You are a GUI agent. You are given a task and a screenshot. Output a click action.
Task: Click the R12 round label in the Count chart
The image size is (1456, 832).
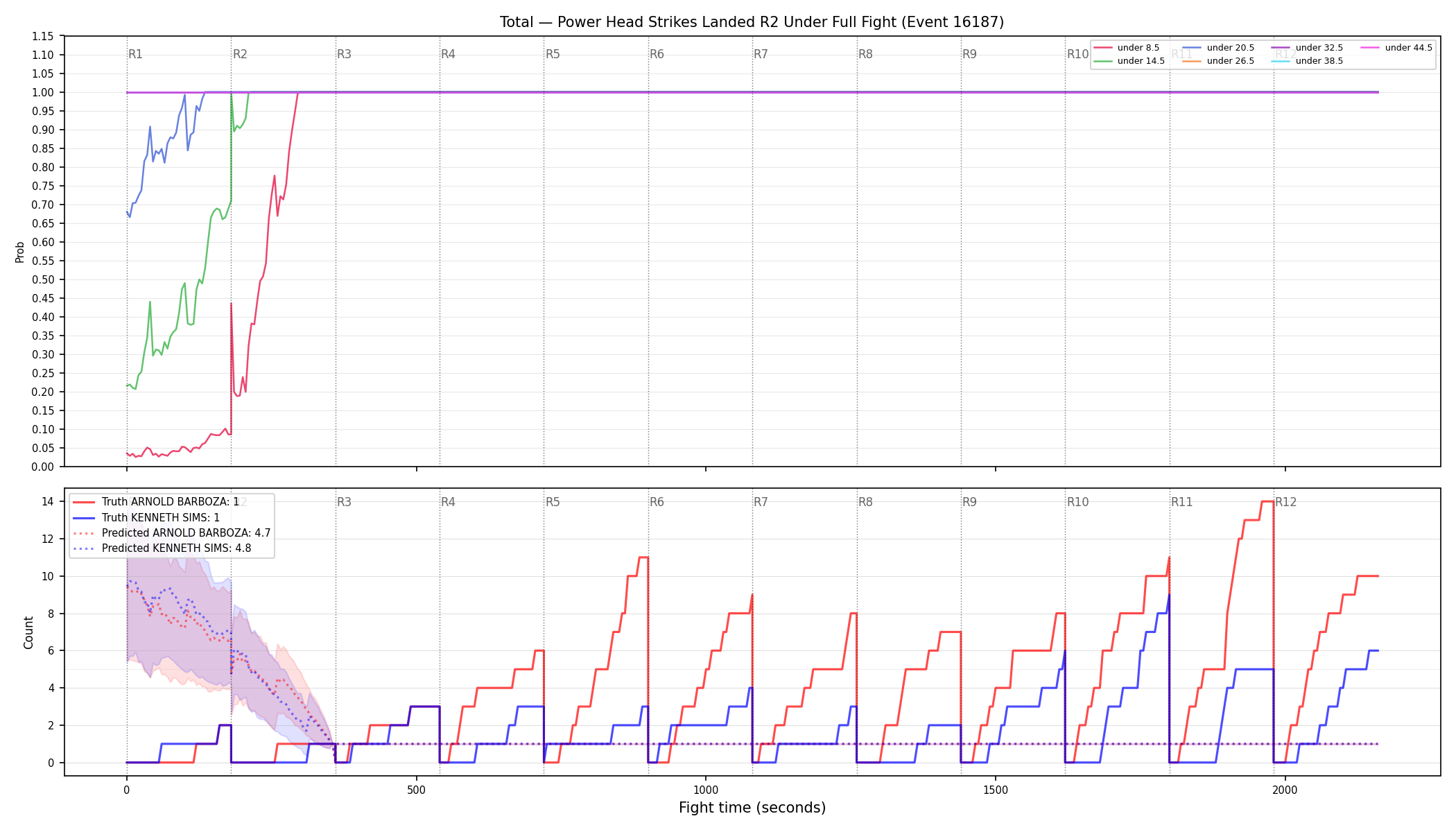pyautogui.click(x=1286, y=502)
